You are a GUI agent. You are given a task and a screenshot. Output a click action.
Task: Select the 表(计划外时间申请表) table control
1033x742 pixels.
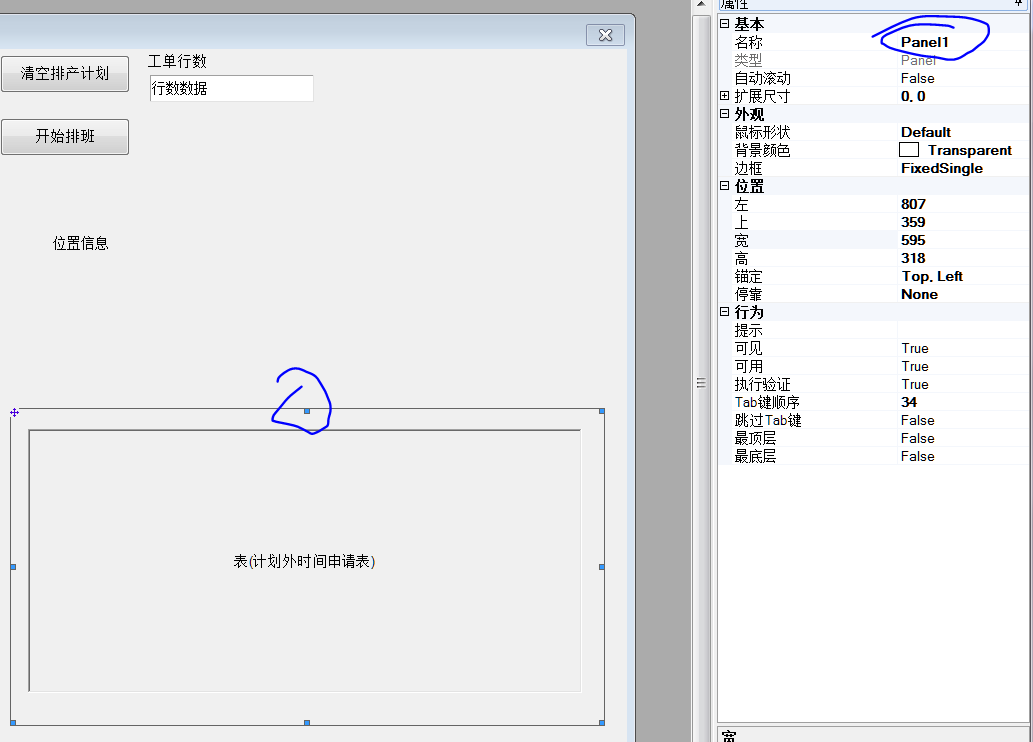click(304, 561)
